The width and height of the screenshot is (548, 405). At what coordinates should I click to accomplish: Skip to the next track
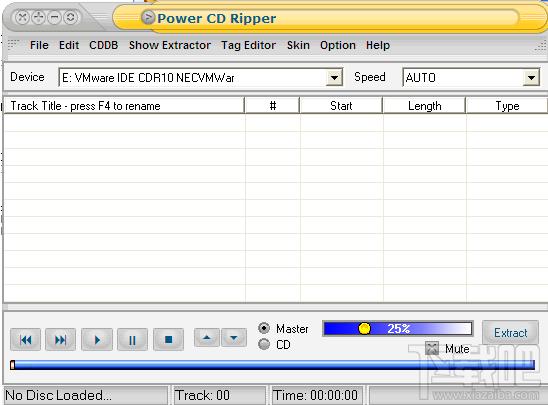[x=60, y=339]
